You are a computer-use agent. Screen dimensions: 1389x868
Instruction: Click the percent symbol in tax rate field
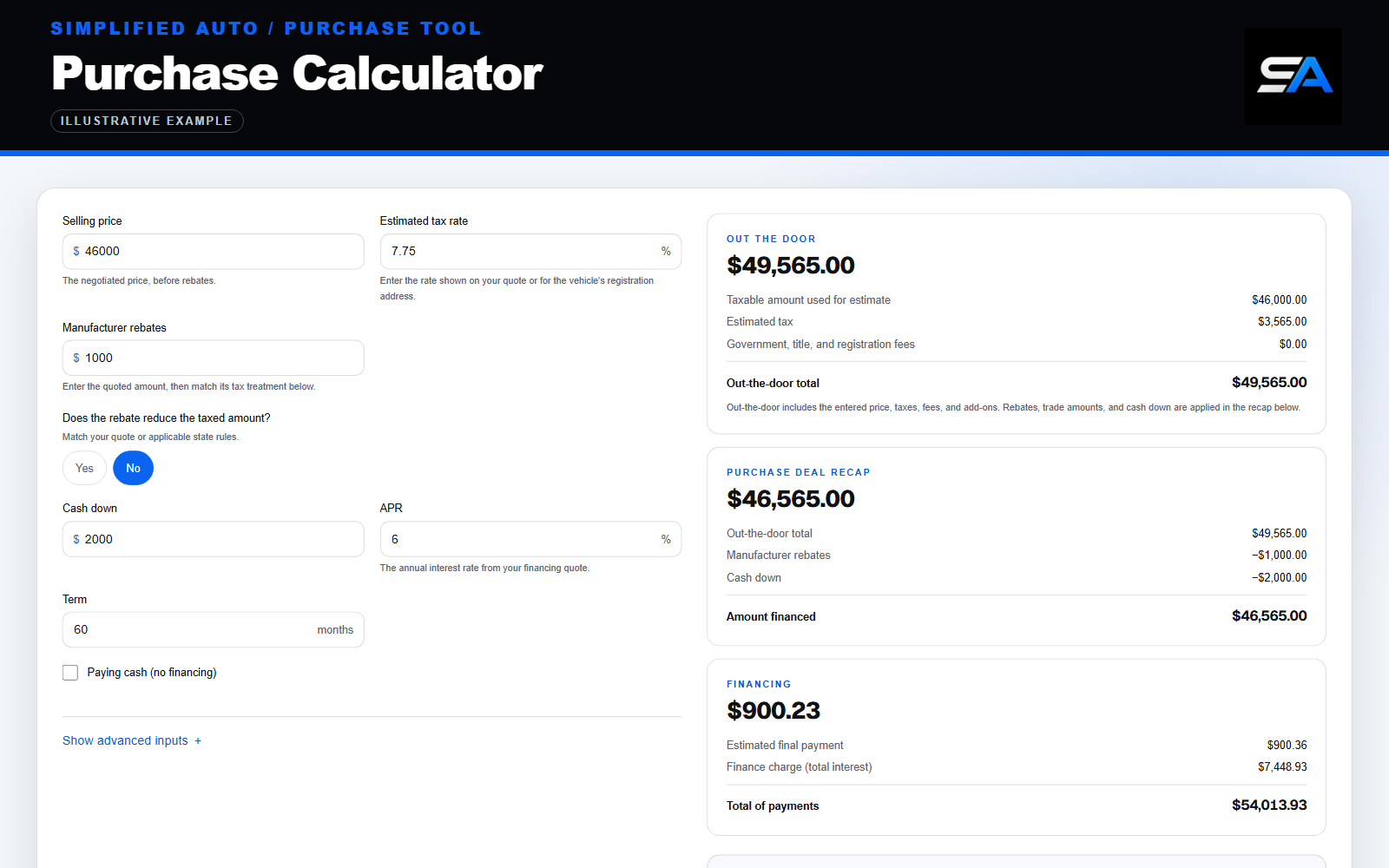coord(666,252)
